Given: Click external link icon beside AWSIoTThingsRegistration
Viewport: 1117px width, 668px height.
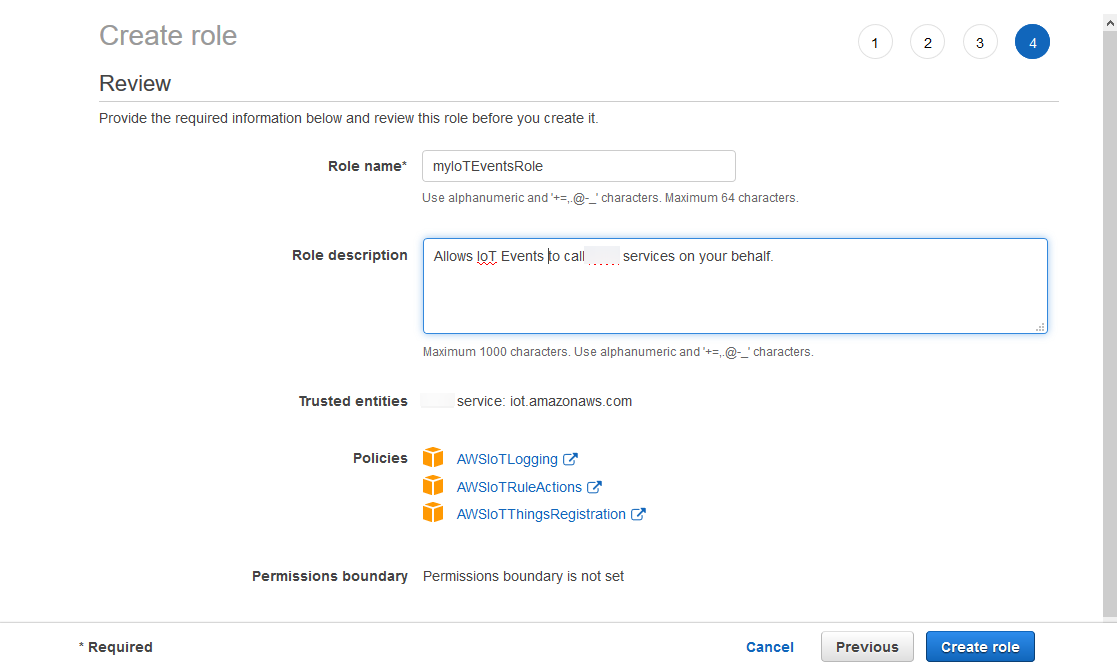Looking at the screenshot, I should click(x=638, y=514).
